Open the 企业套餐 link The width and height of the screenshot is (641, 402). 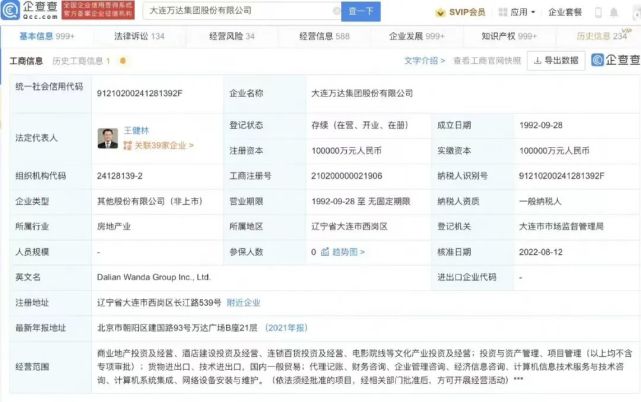592,11
